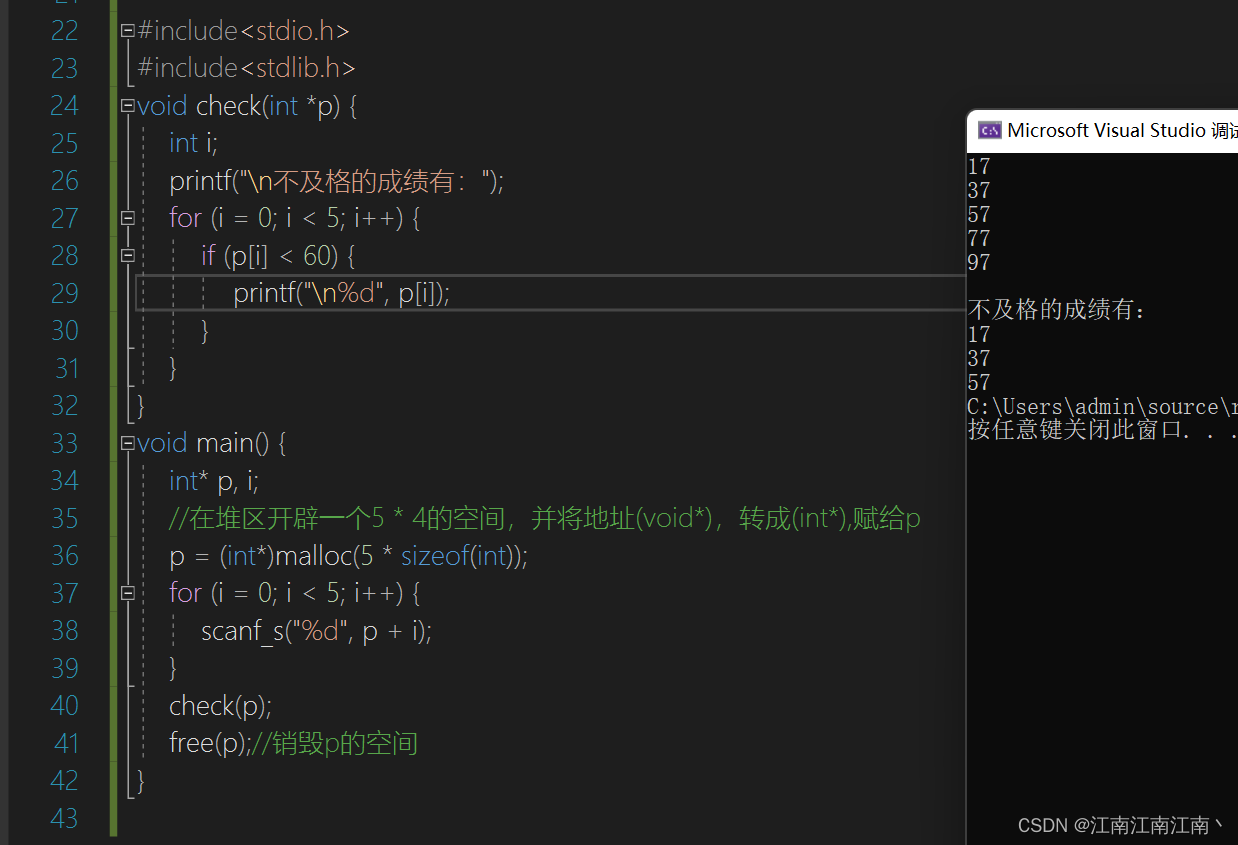Click the closing brace on line 42
1238x845 pixels.
coord(141,781)
